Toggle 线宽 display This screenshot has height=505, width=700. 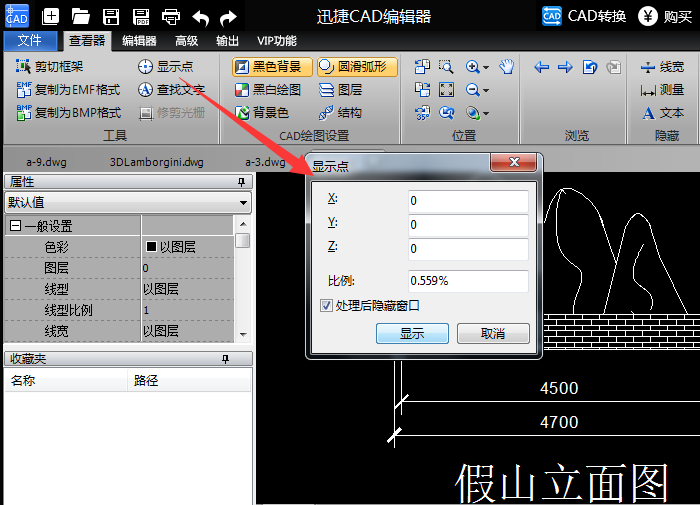[x=662, y=67]
